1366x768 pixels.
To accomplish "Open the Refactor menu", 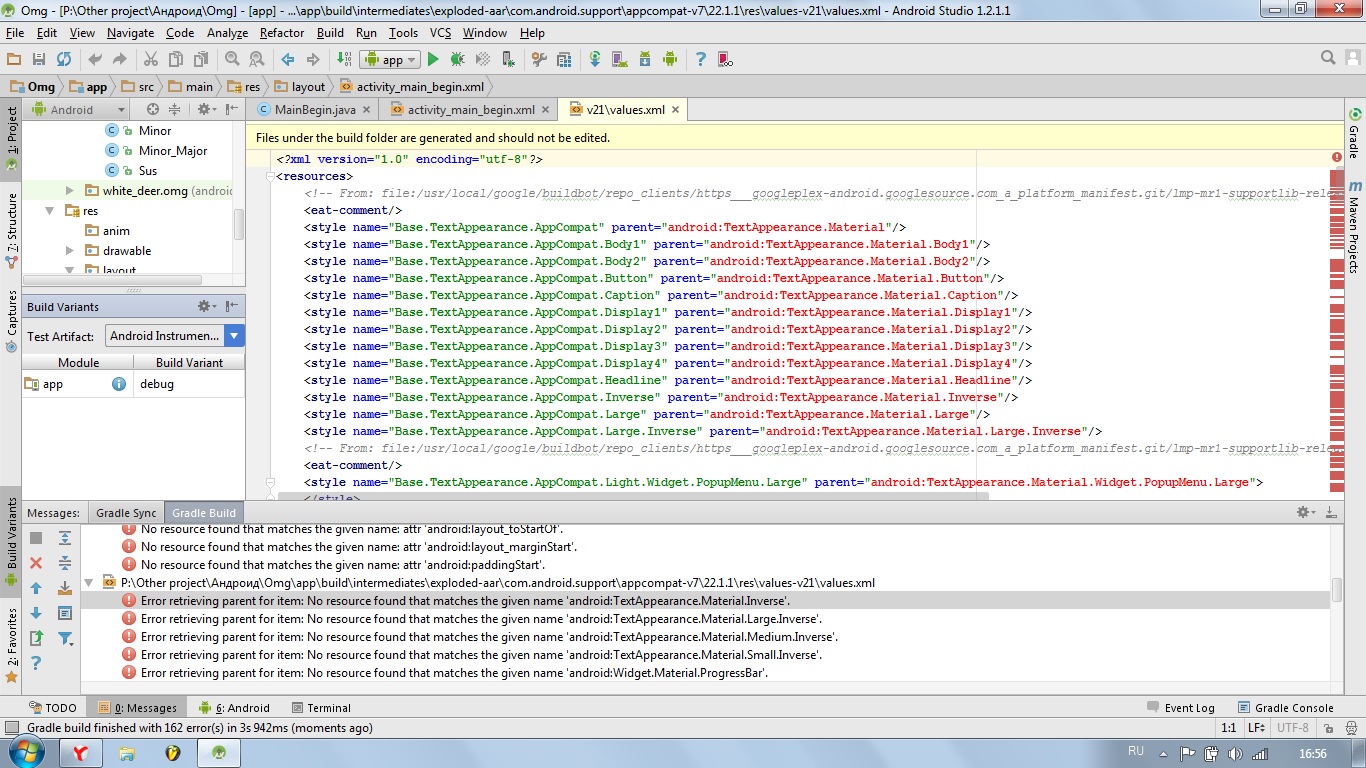I will [282, 32].
